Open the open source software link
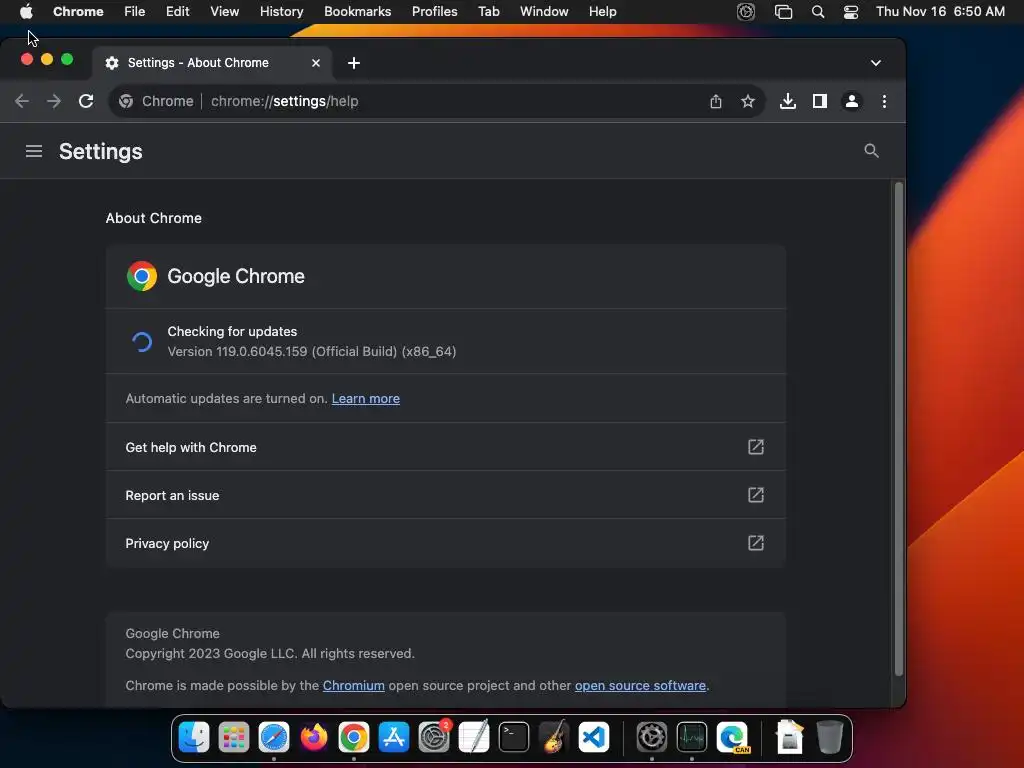Viewport: 1024px width, 768px height. pos(640,685)
